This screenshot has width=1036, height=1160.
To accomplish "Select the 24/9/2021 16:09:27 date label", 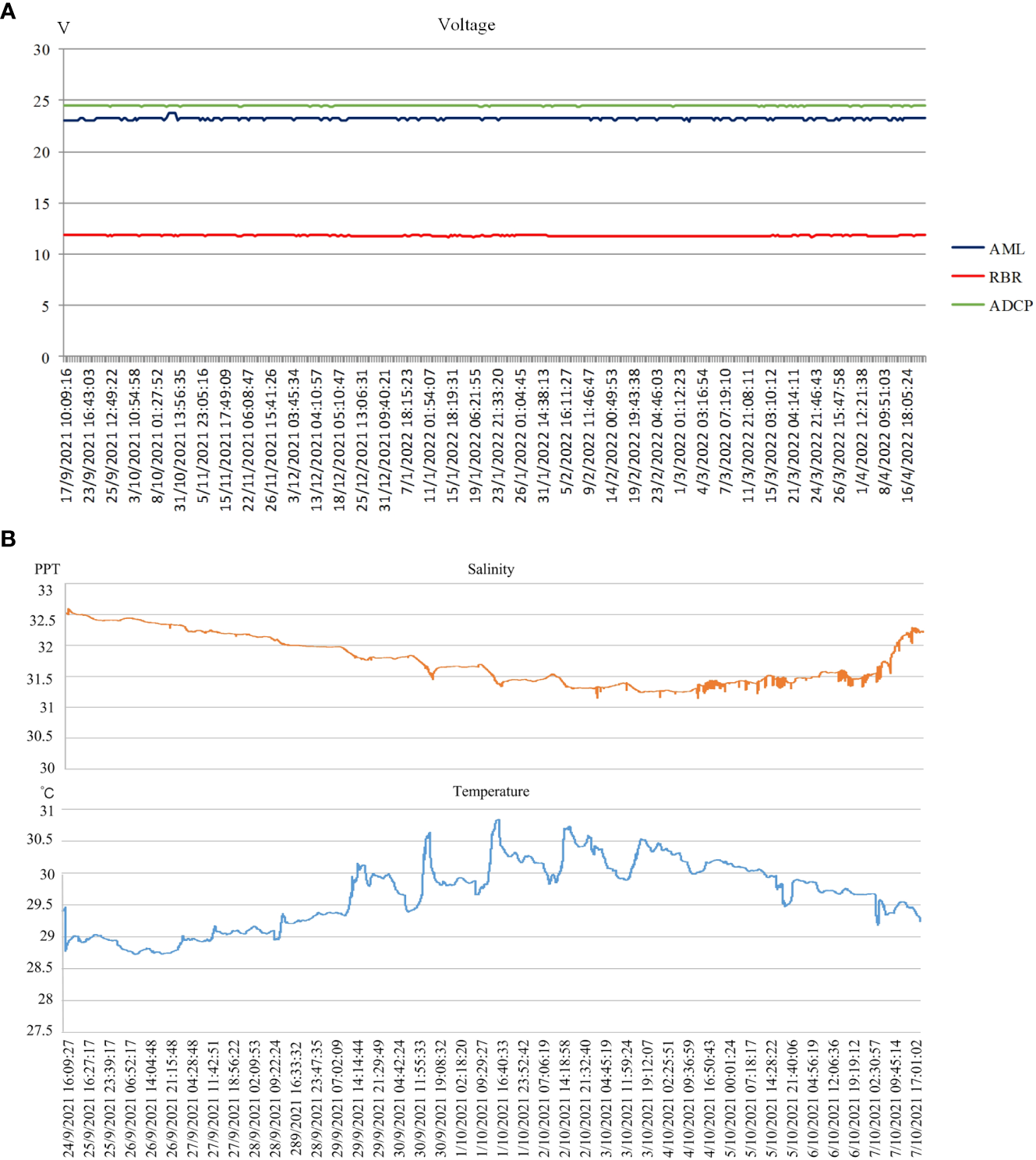I will [69, 1098].
